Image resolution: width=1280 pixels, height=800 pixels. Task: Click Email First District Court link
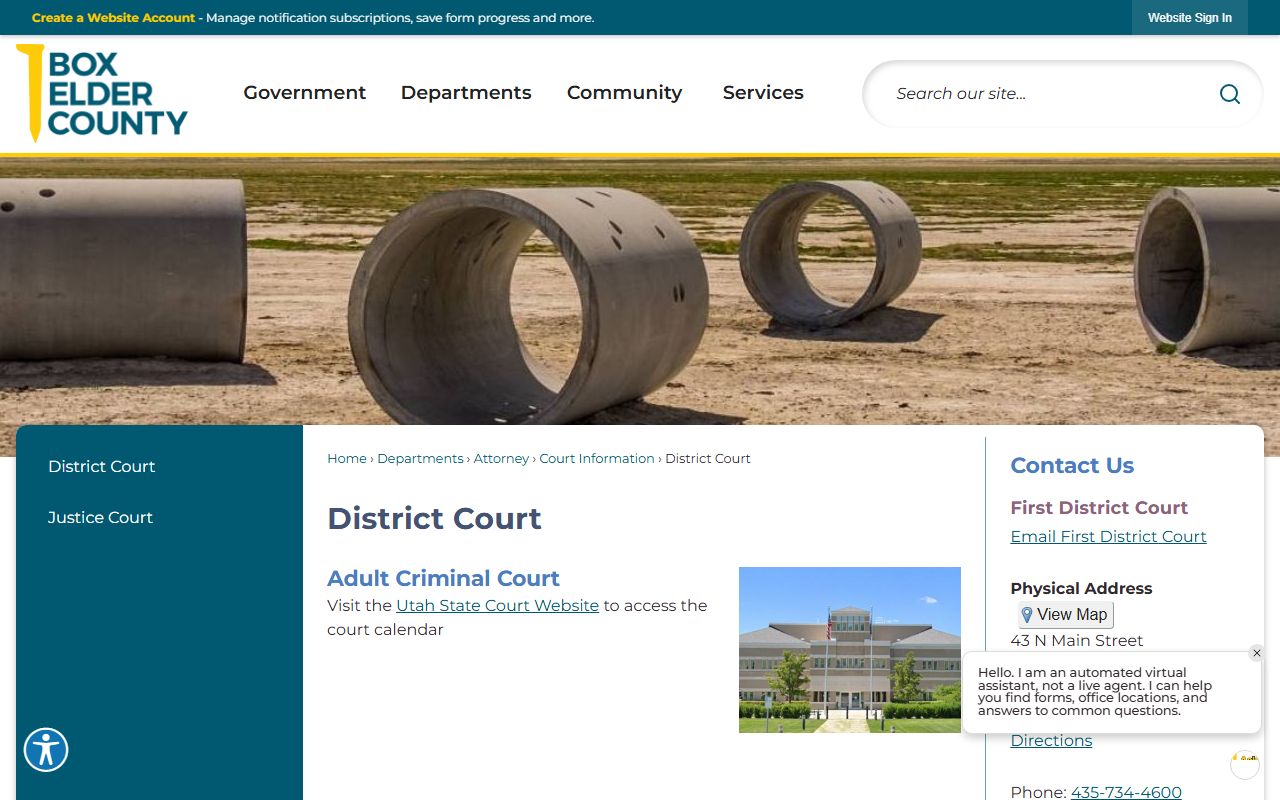[1108, 537]
